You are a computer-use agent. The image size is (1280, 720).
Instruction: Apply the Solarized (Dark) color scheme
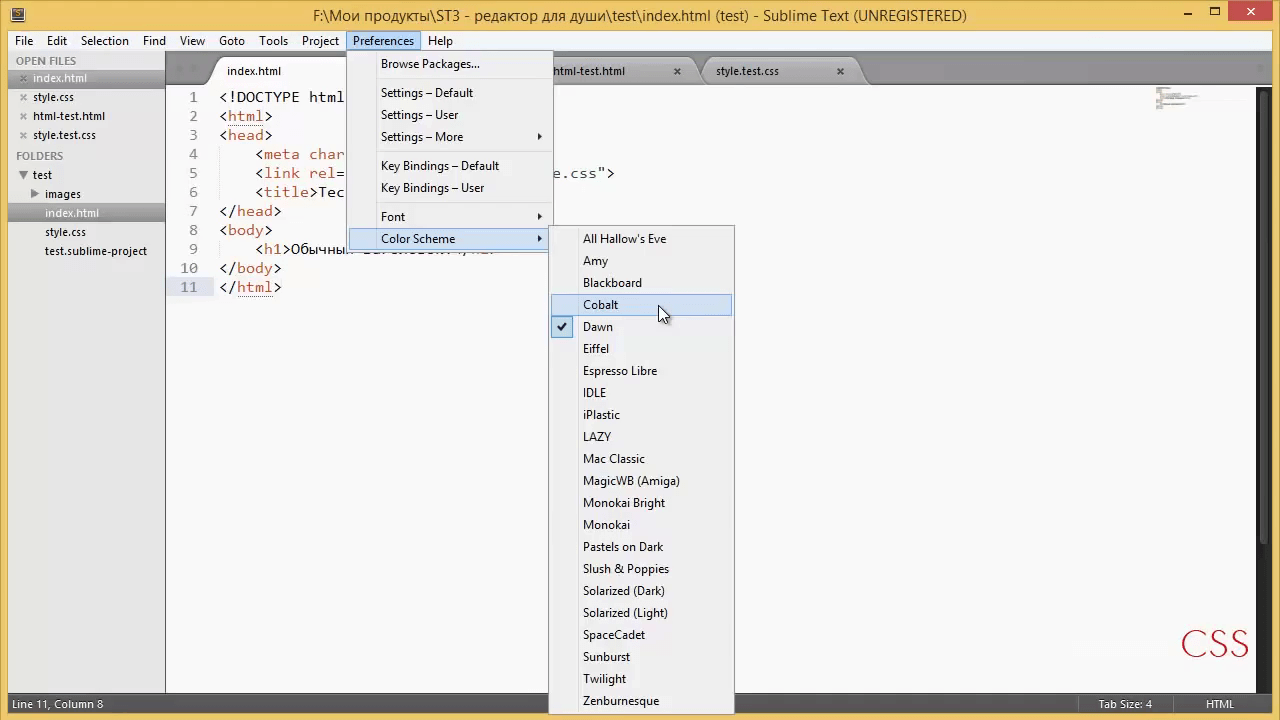642,591
